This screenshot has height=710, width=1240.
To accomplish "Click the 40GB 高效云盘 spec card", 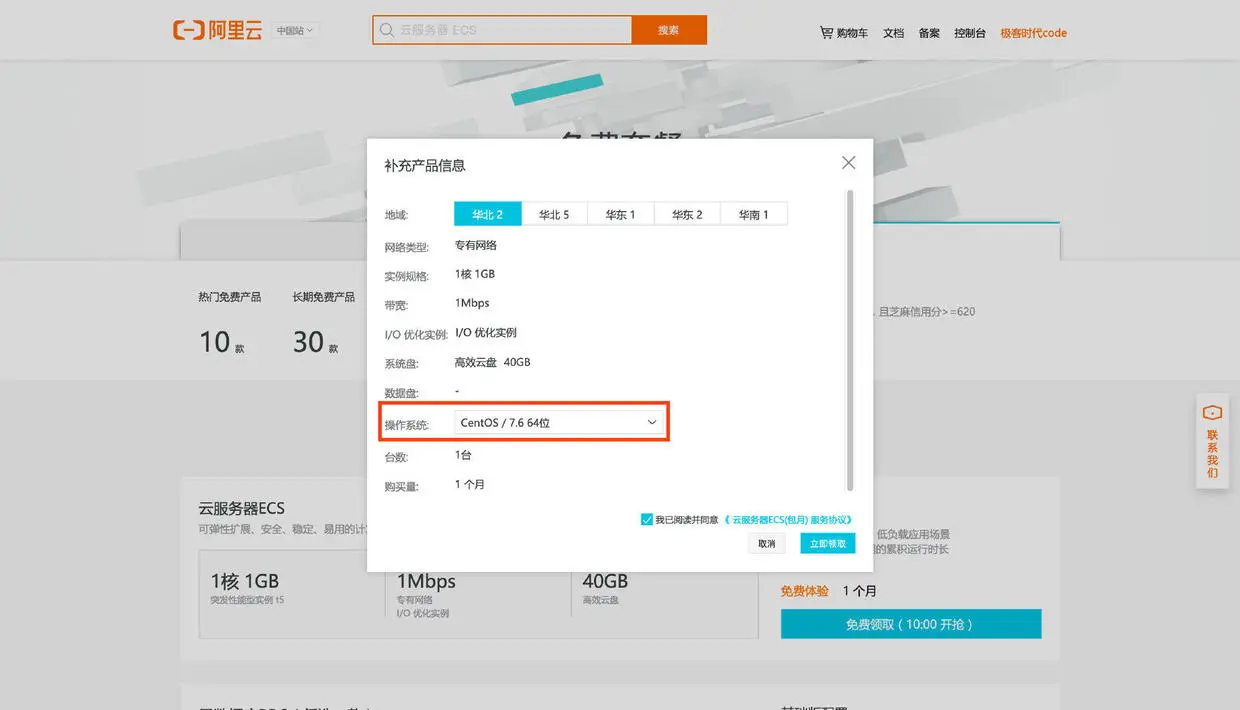I will [x=664, y=593].
